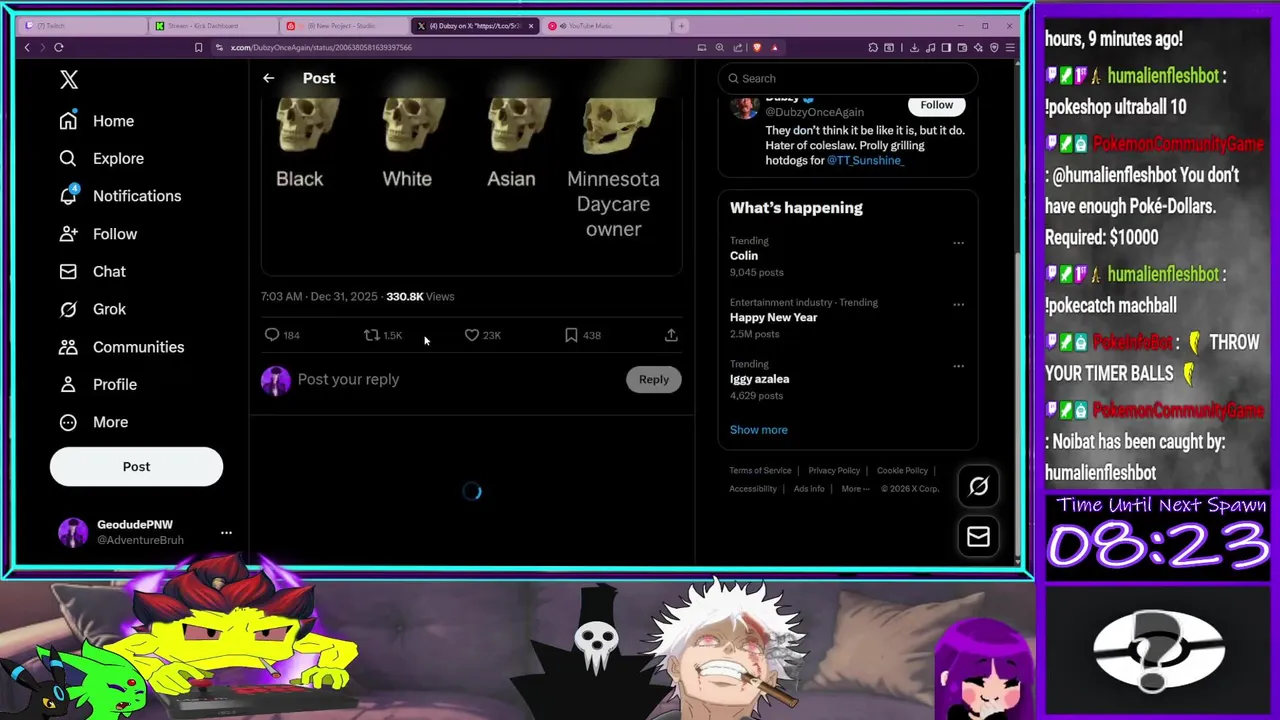
Task: Click the white Post button
Action: pyautogui.click(x=136, y=467)
